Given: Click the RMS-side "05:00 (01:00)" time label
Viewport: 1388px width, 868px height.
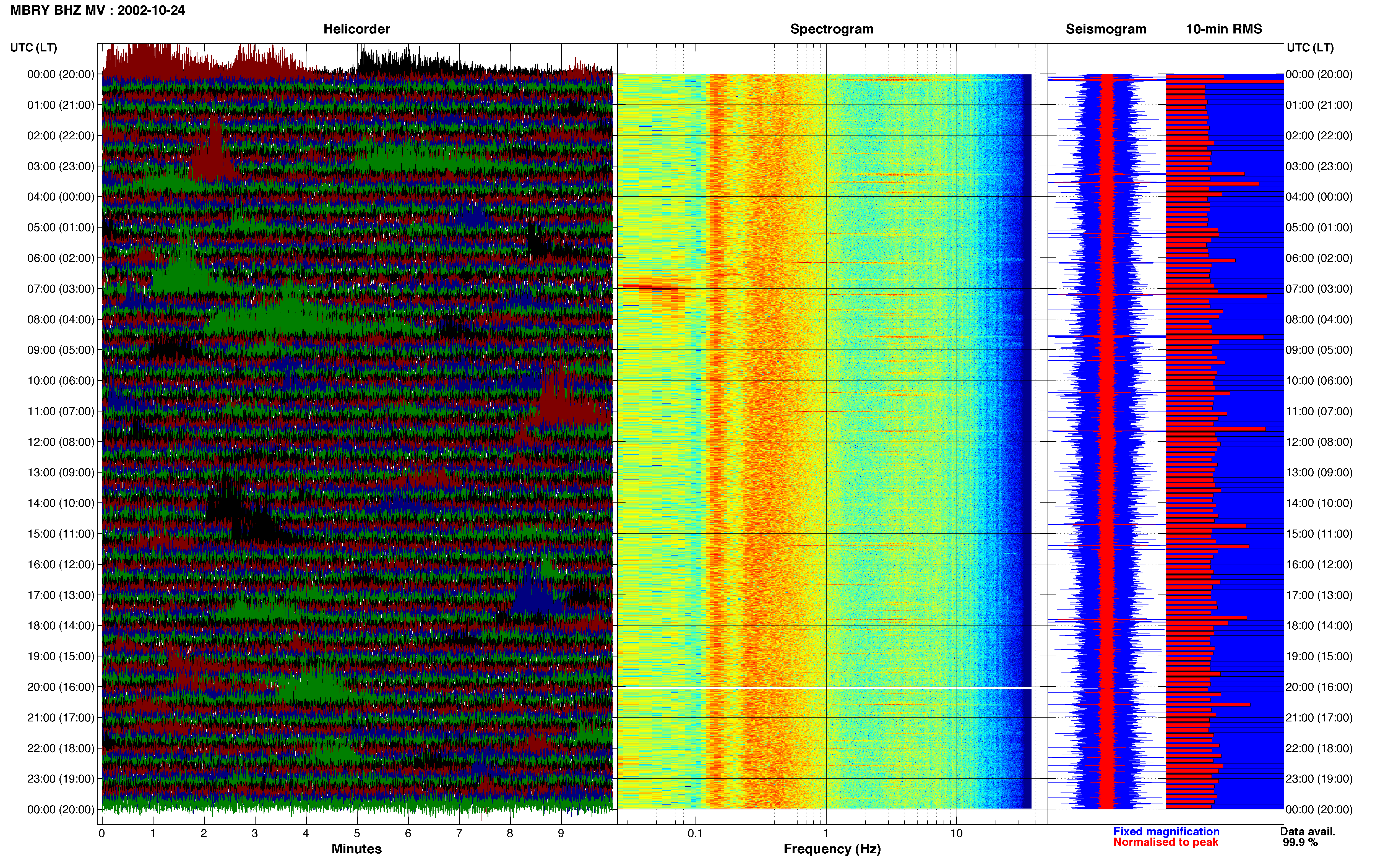Looking at the screenshot, I should [1319, 227].
